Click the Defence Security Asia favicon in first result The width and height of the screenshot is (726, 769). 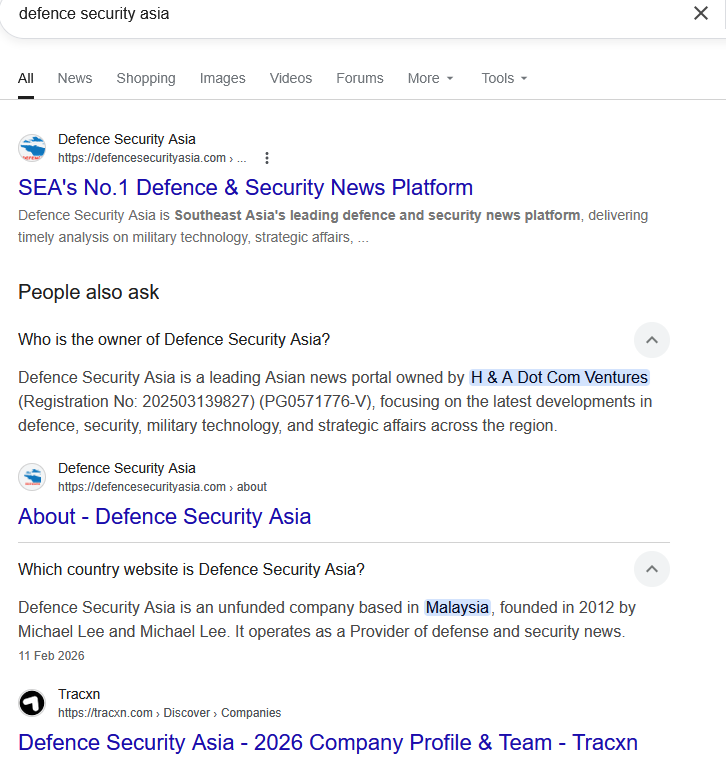[x=32, y=148]
